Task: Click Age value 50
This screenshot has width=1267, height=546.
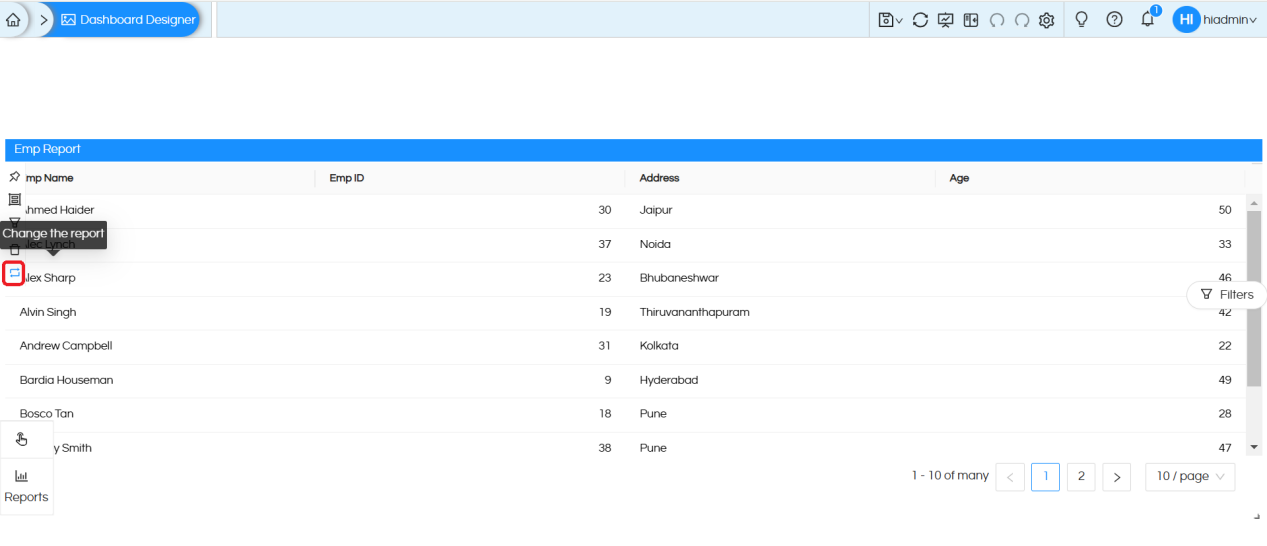Action: point(1225,210)
